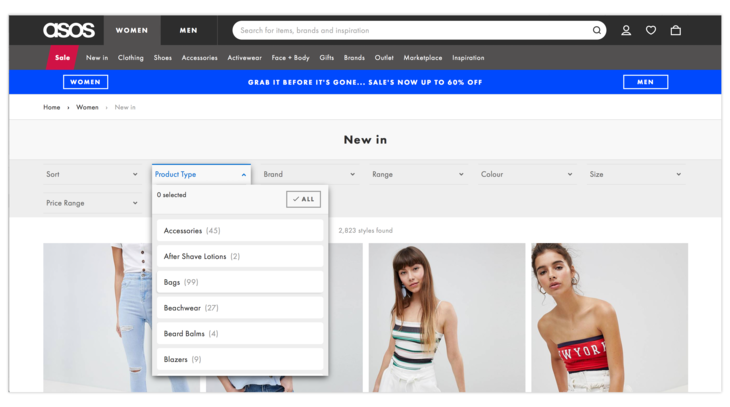Click the red Sale button
The width and height of the screenshot is (730, 407).
62,58
